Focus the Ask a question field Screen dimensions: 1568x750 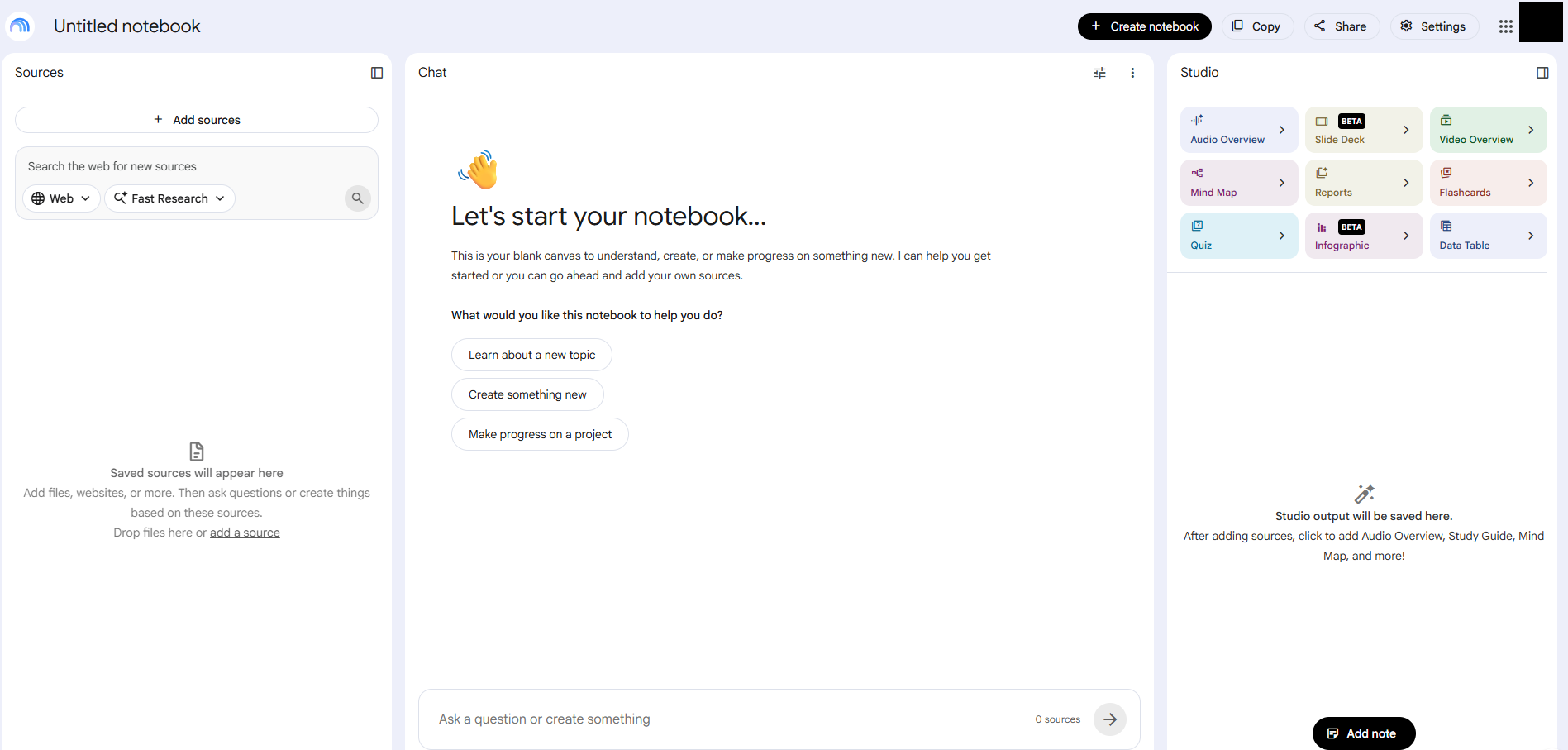click(727, 719)
